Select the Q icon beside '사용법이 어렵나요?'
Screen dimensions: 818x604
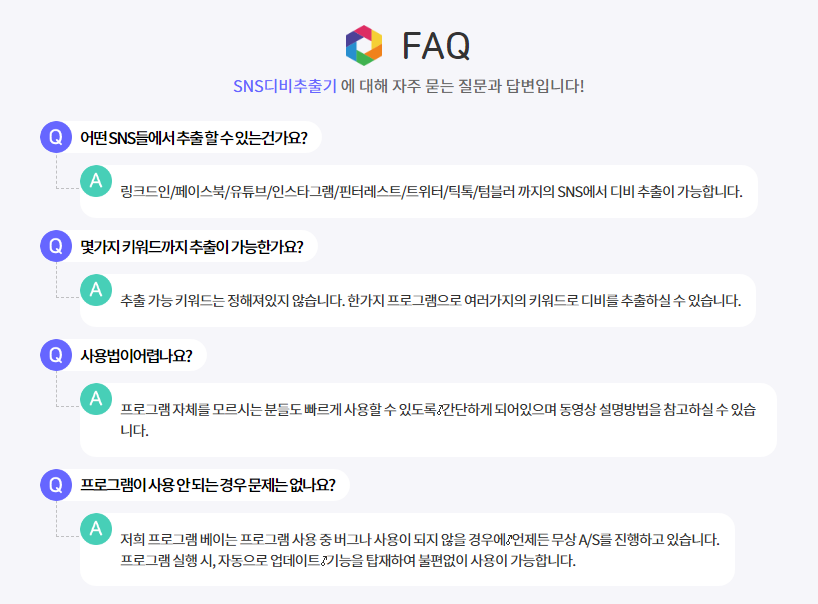tap(55, 354)
